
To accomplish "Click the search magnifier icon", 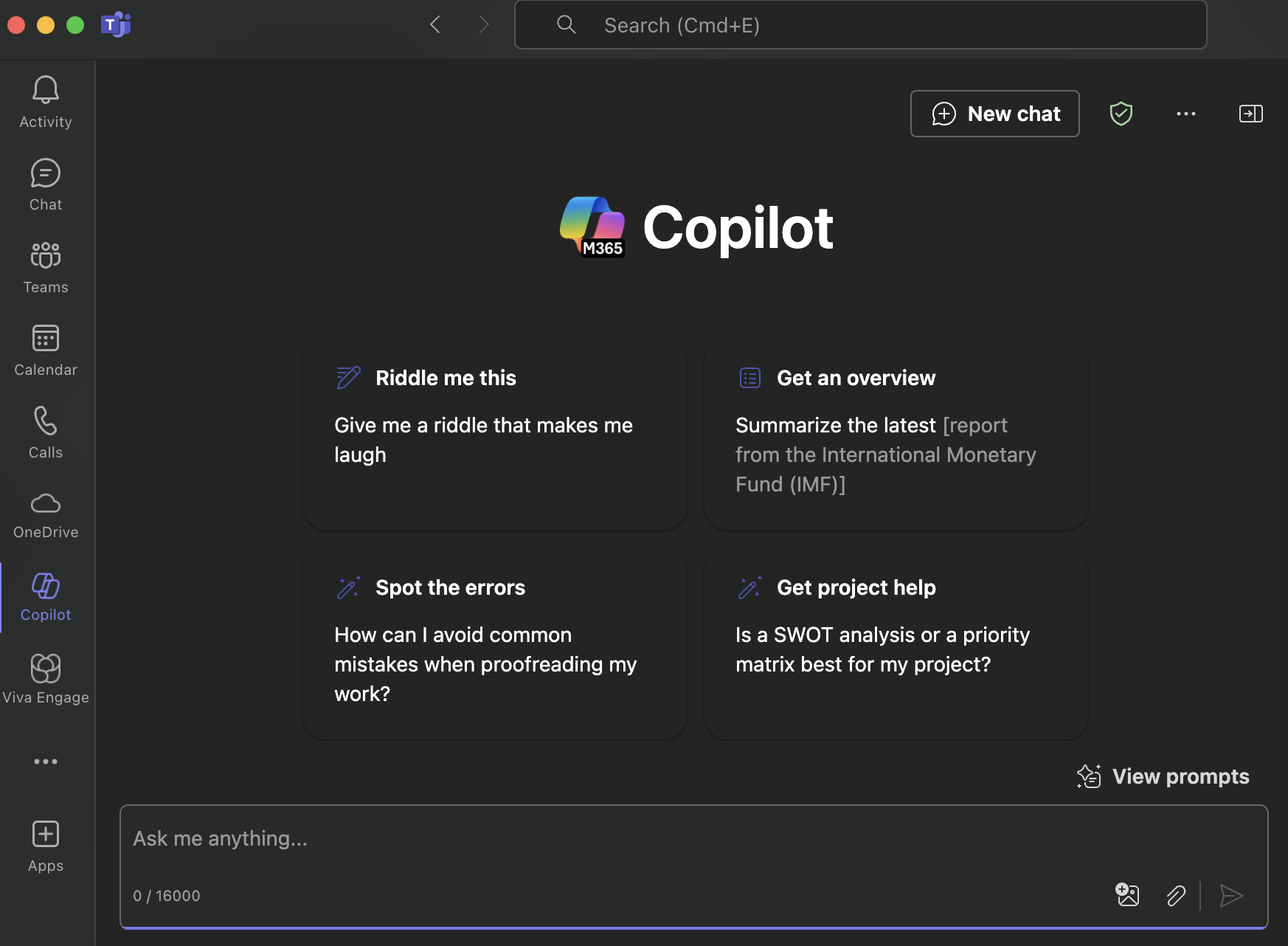I will pos(567,25).
